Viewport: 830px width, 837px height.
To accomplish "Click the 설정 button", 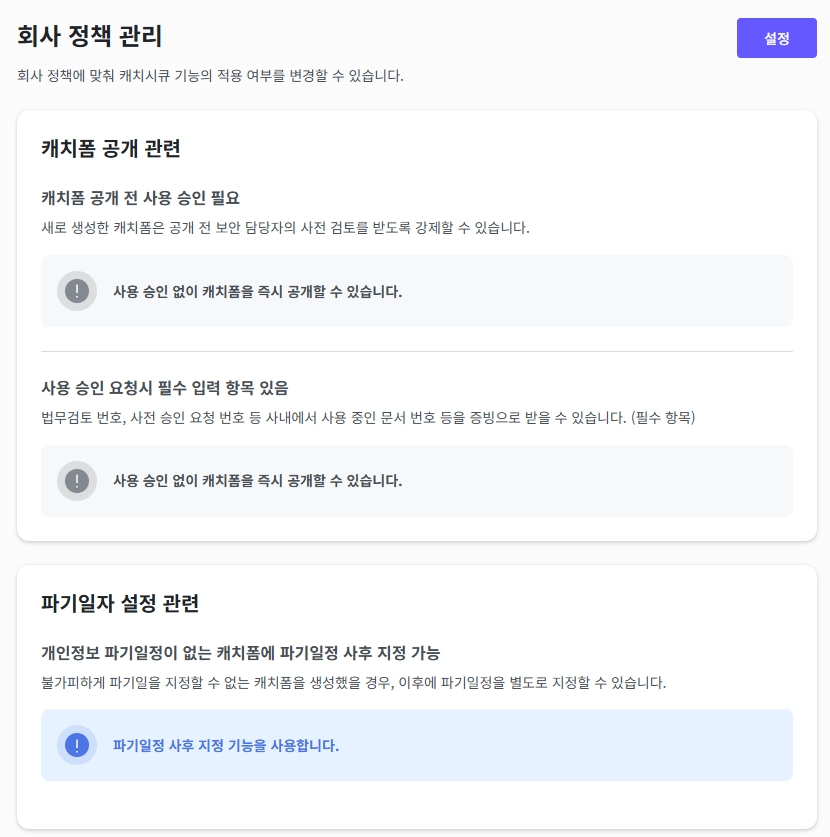I will [x=776, y=38].
